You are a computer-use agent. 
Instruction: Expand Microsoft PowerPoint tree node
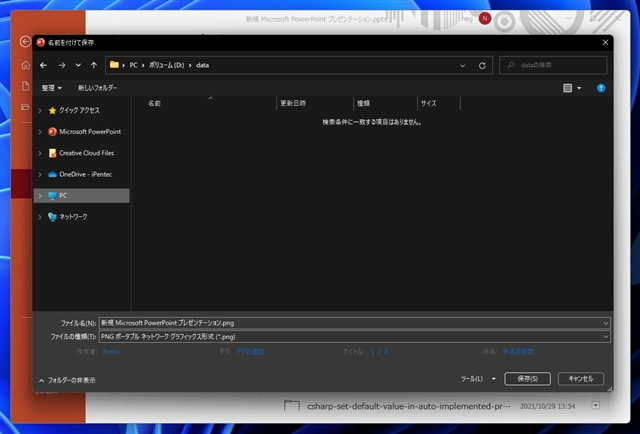[x=40, y=131]
